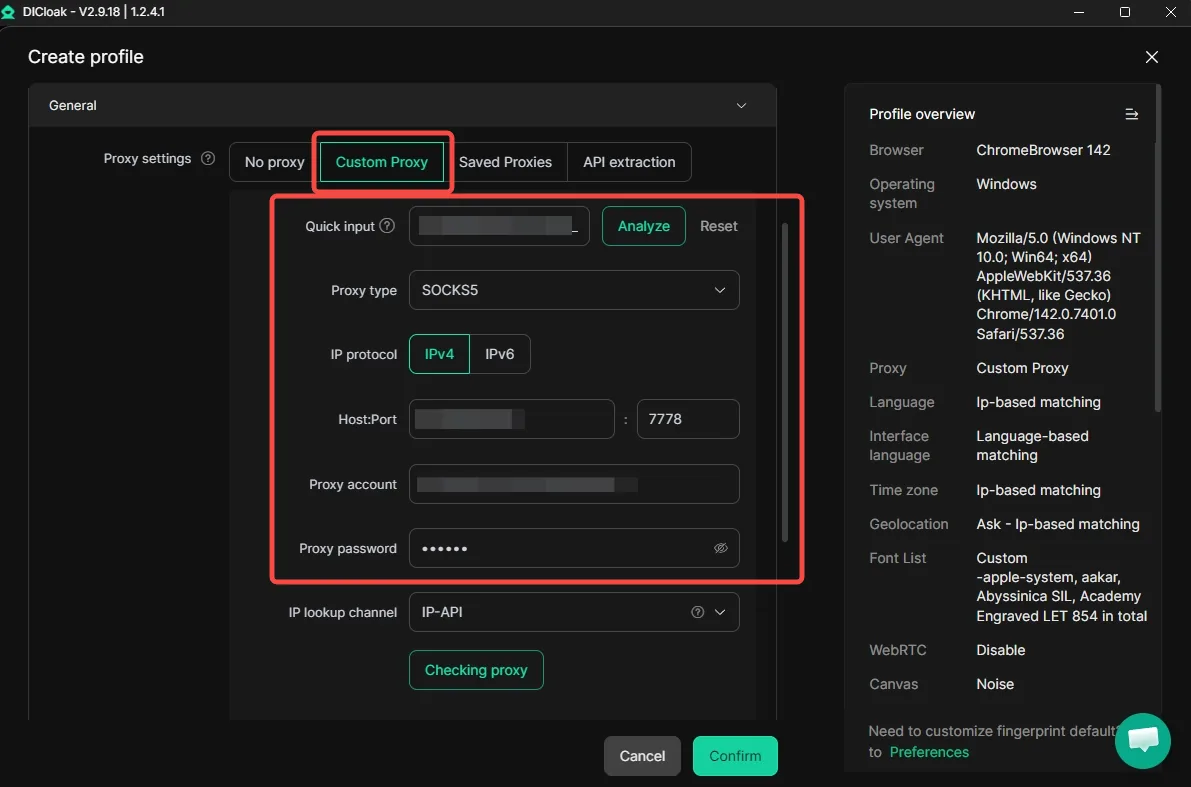Show the proxy password using eye icon
1191x787 pixels.
click(x=721, y=548)
